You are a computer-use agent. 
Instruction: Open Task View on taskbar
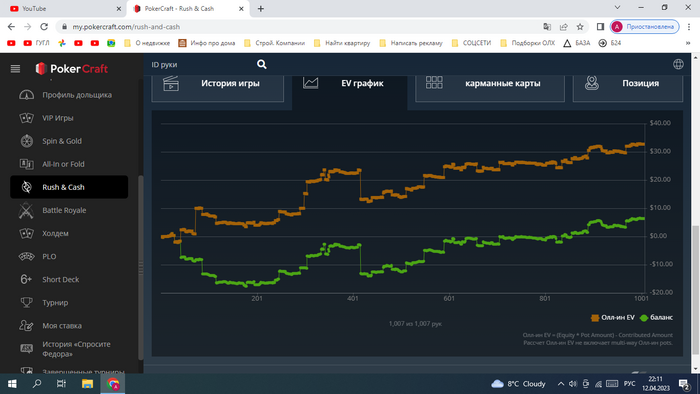tap(61, 384)
